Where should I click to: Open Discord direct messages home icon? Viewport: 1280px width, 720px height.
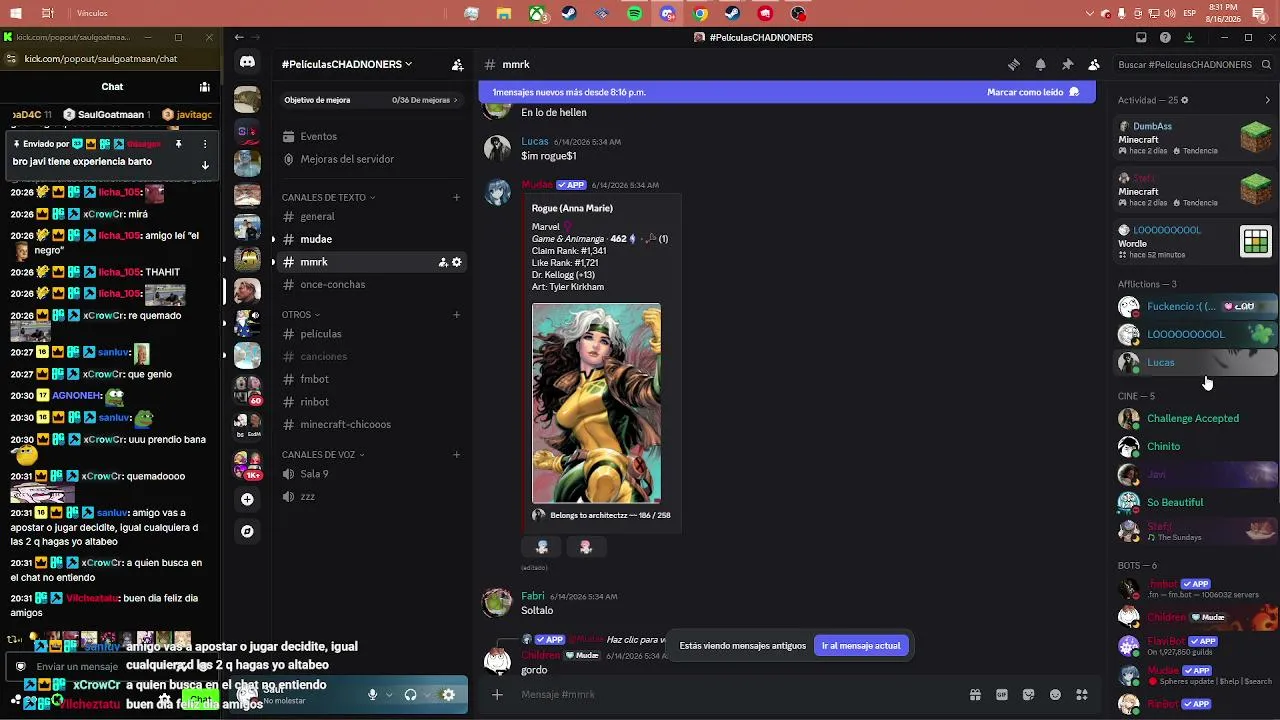point(247,62)
